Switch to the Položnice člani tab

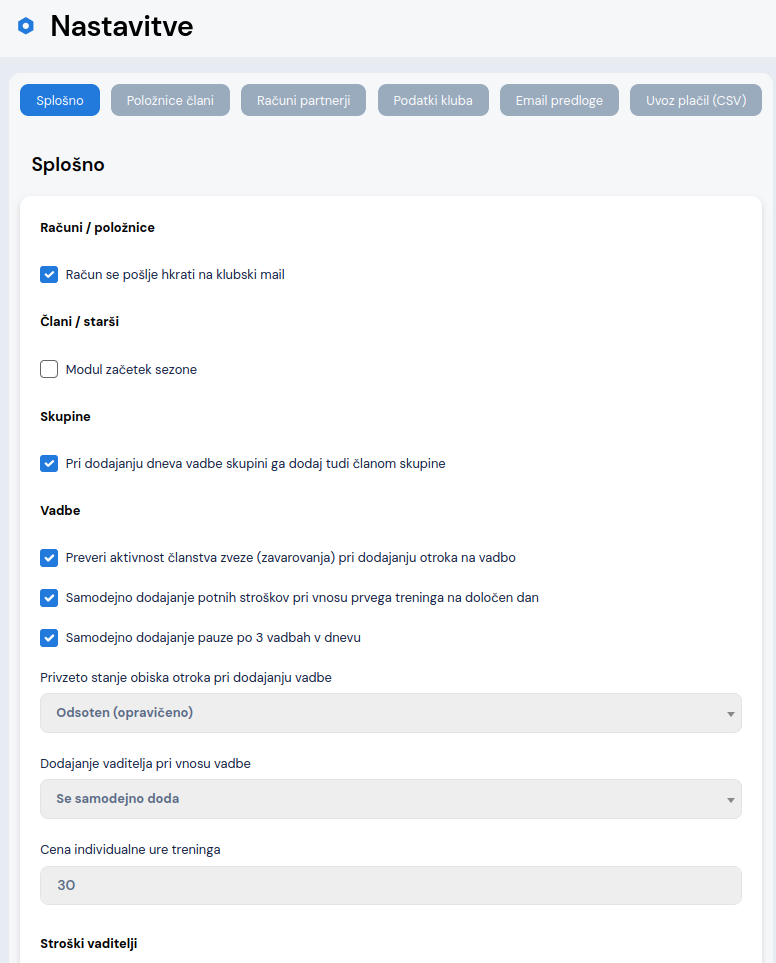(170, 100)
